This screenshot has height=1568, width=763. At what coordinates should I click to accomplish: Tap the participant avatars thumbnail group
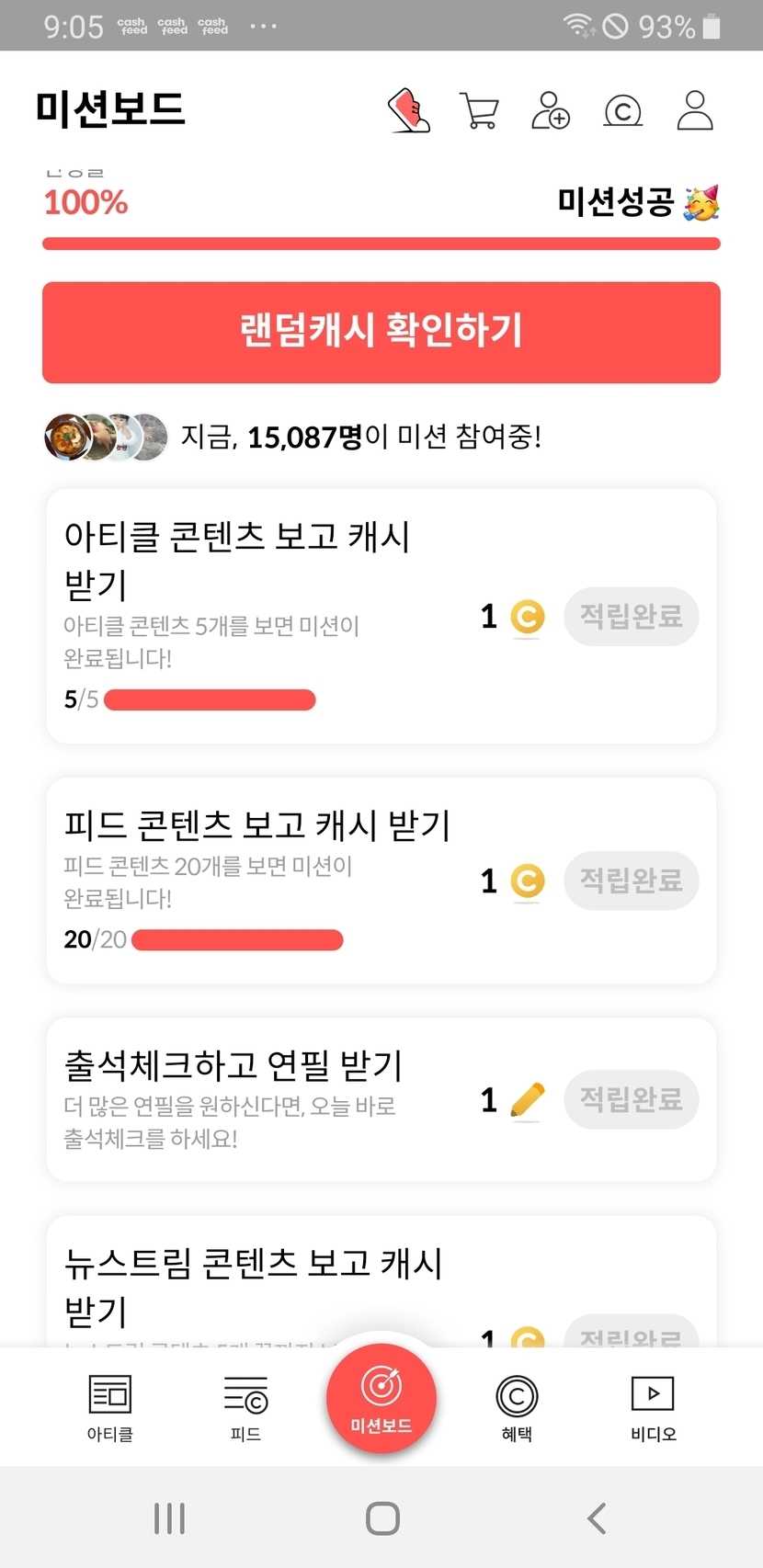coord(107,437)
